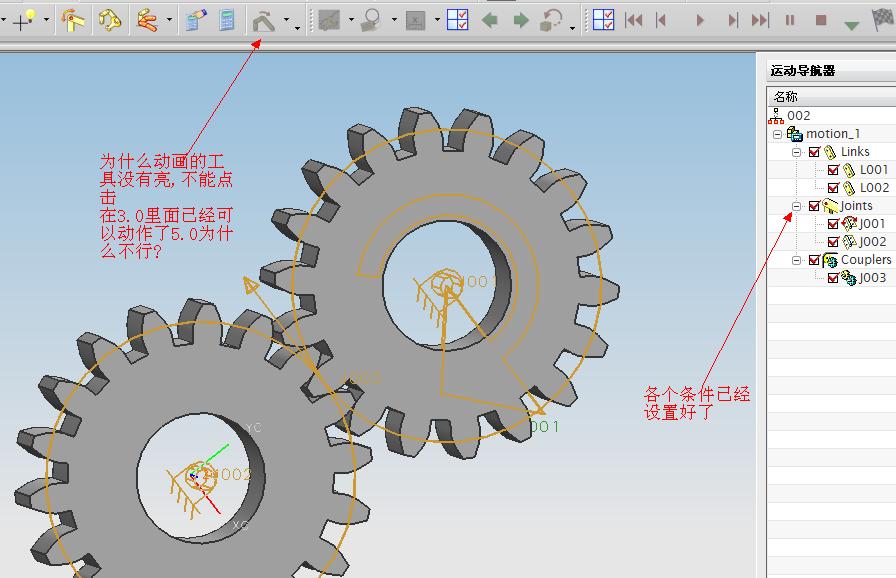Step back one animation frame
The width and height of the screenshot is (896, 578).
661,21
